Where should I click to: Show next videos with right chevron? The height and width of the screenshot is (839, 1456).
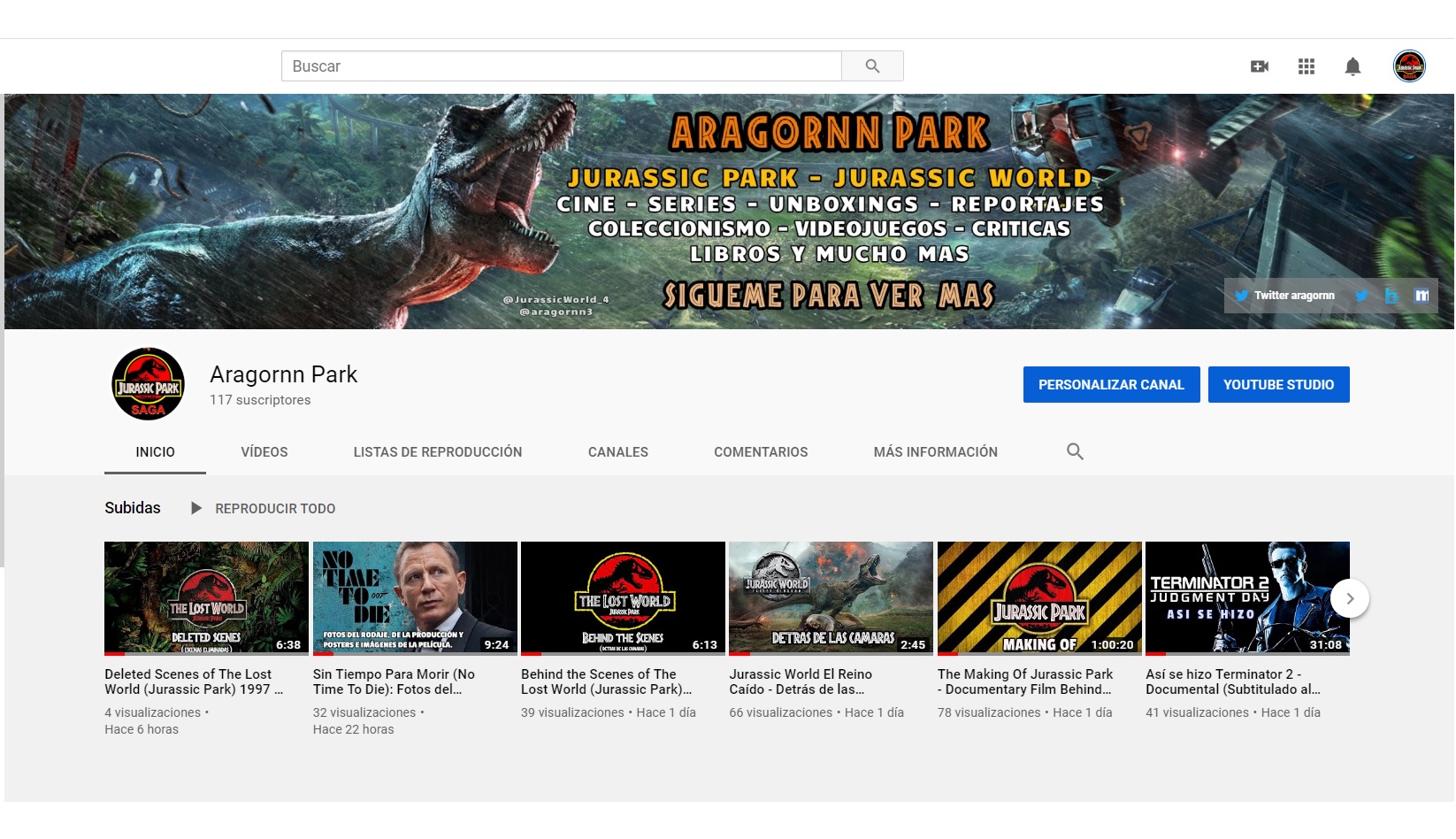(x=1350, y=598)
